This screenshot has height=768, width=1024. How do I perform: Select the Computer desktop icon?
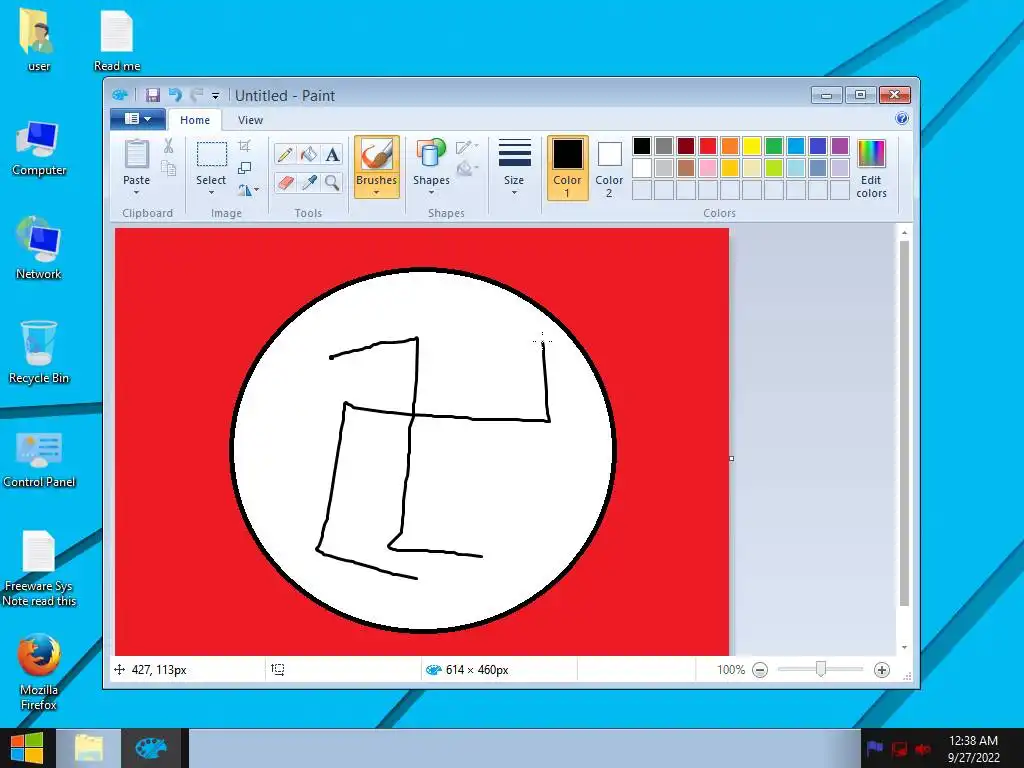(39, 149)
